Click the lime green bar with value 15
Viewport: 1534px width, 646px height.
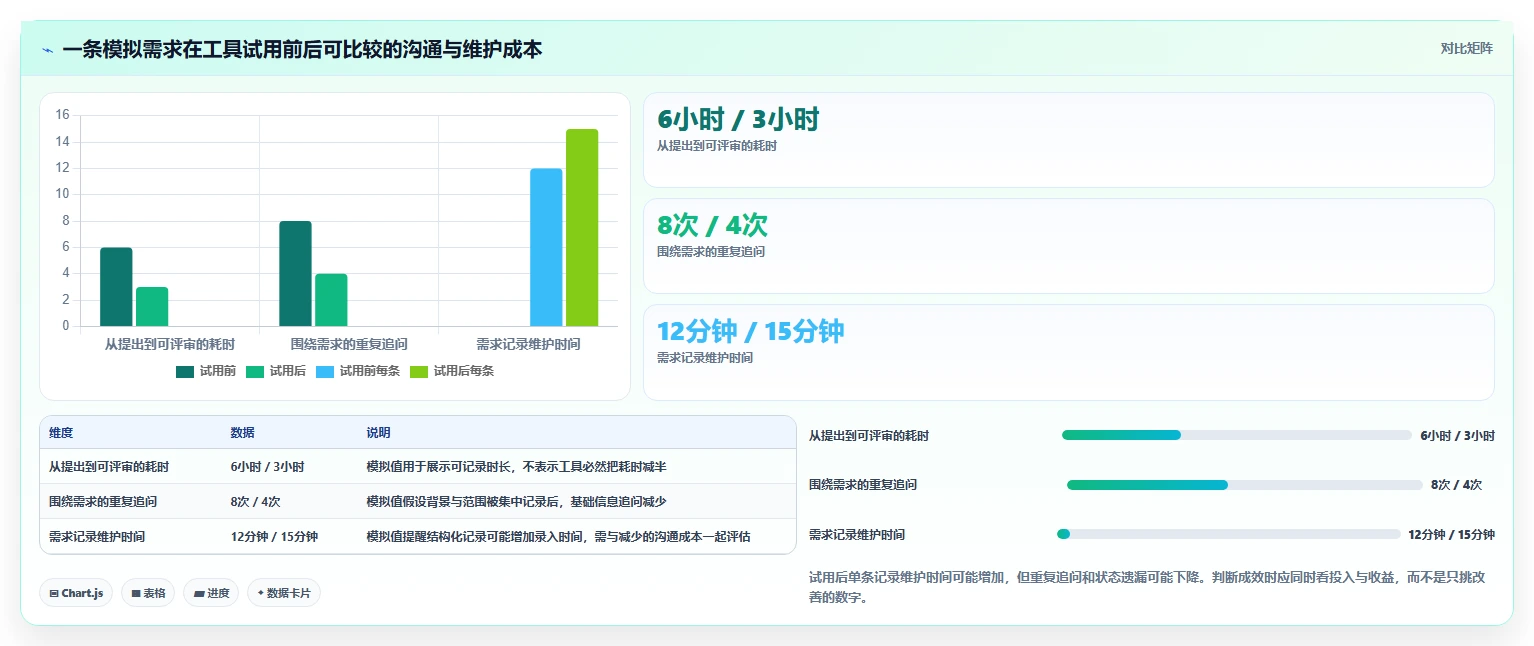tap(582, 227)
